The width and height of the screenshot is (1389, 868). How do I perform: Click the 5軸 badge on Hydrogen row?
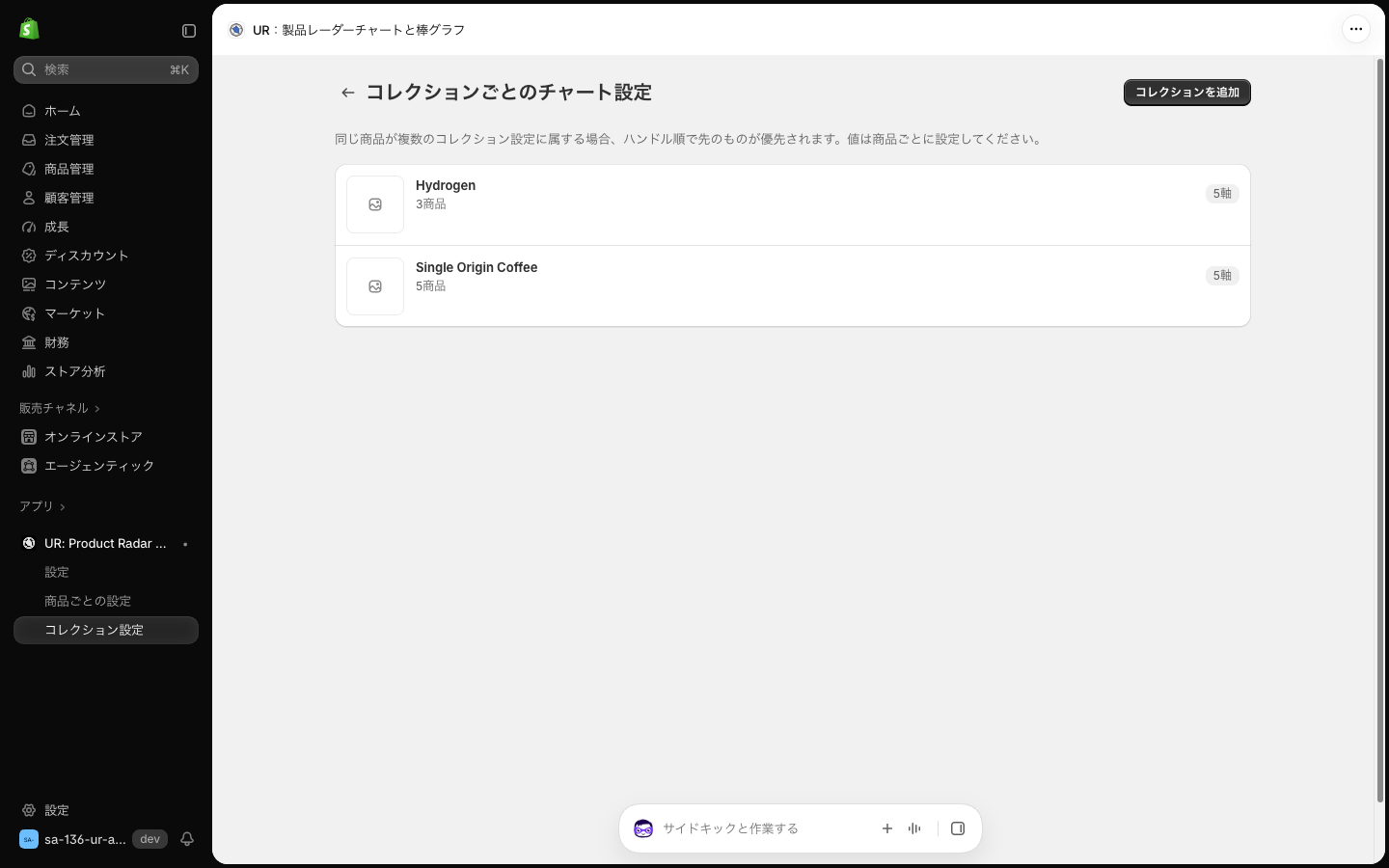(x=1222, y=194)
